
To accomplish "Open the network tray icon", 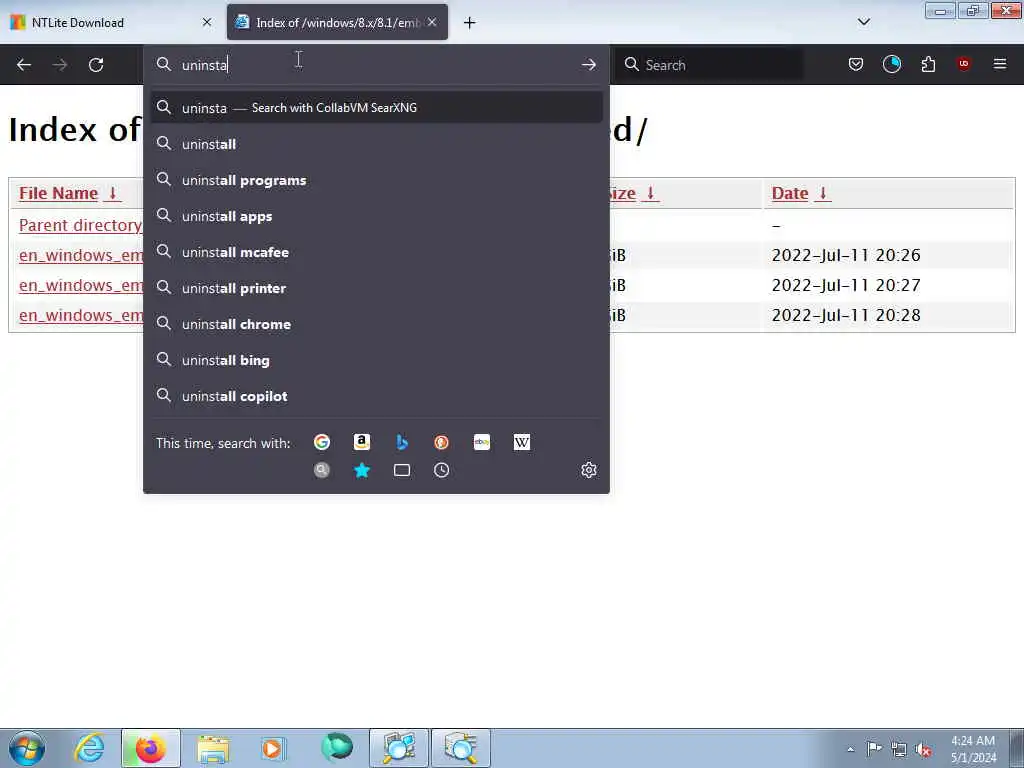I will pyautogui.click(x=899, y=750).
